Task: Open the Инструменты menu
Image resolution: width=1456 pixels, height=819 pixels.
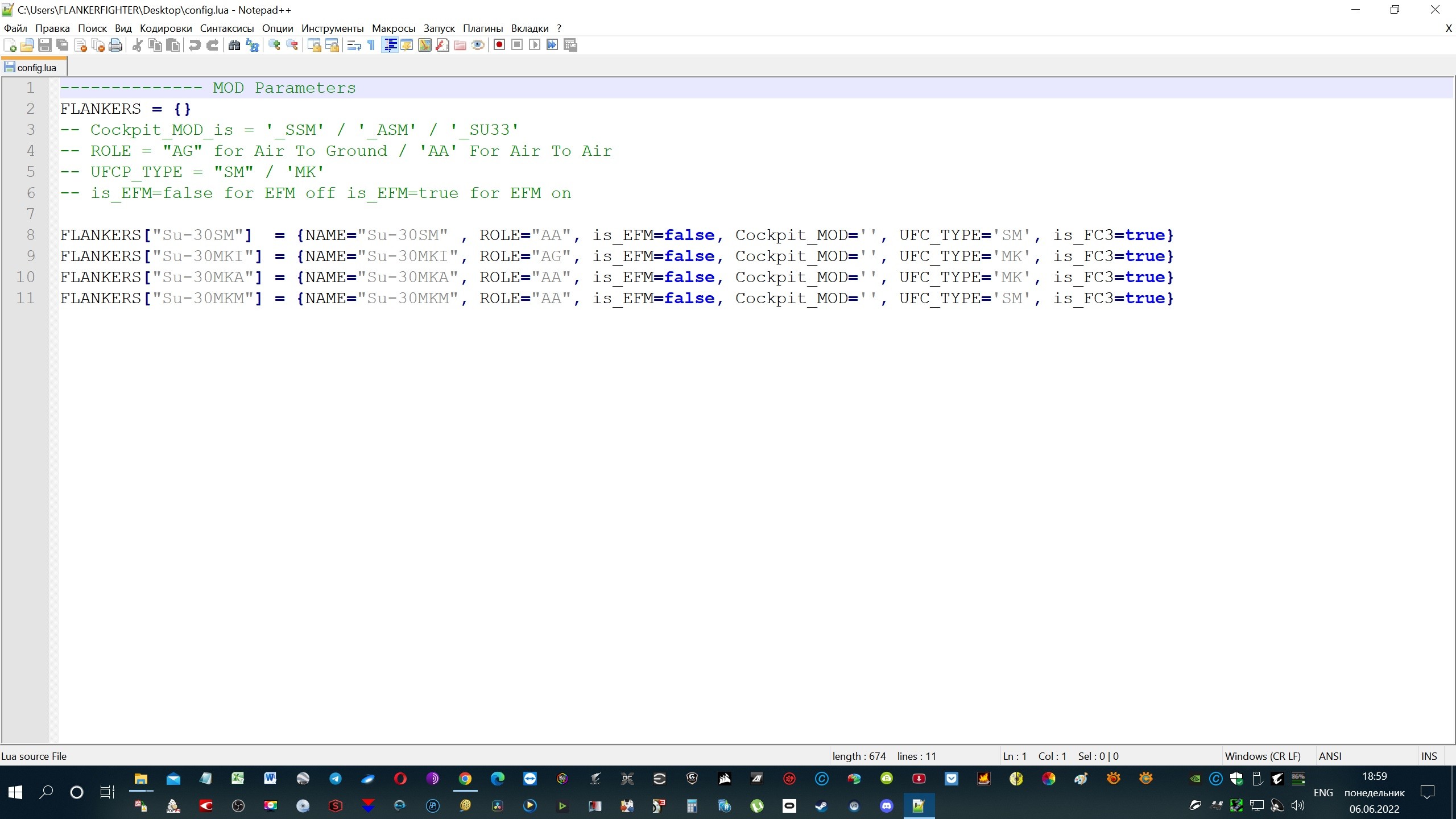Action: click(x=332, y=28)
